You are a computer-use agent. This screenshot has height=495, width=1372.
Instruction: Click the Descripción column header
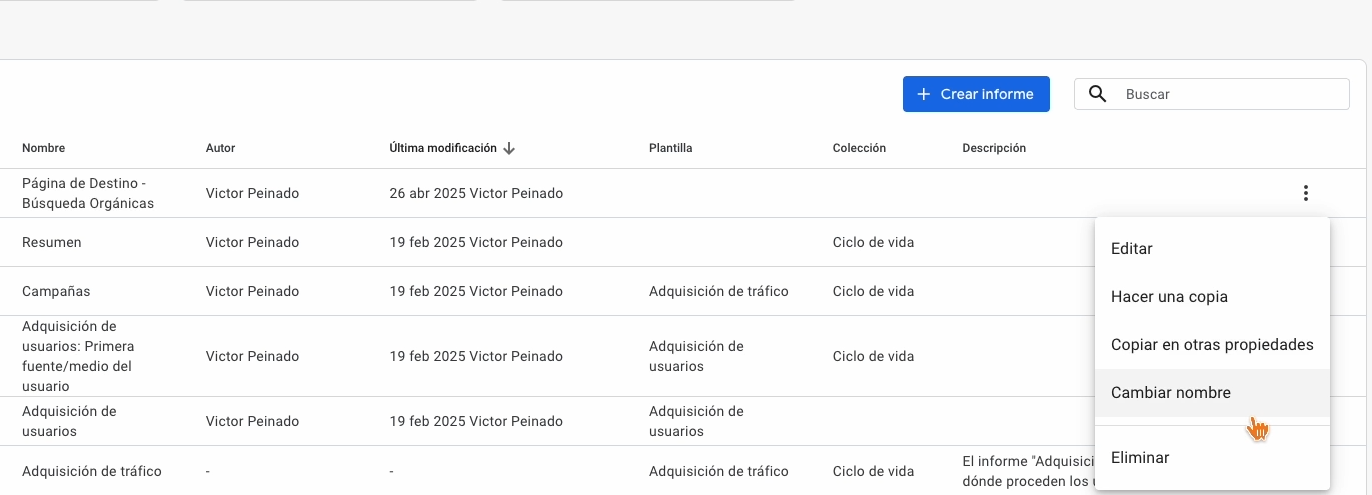[x=994, y=148]
